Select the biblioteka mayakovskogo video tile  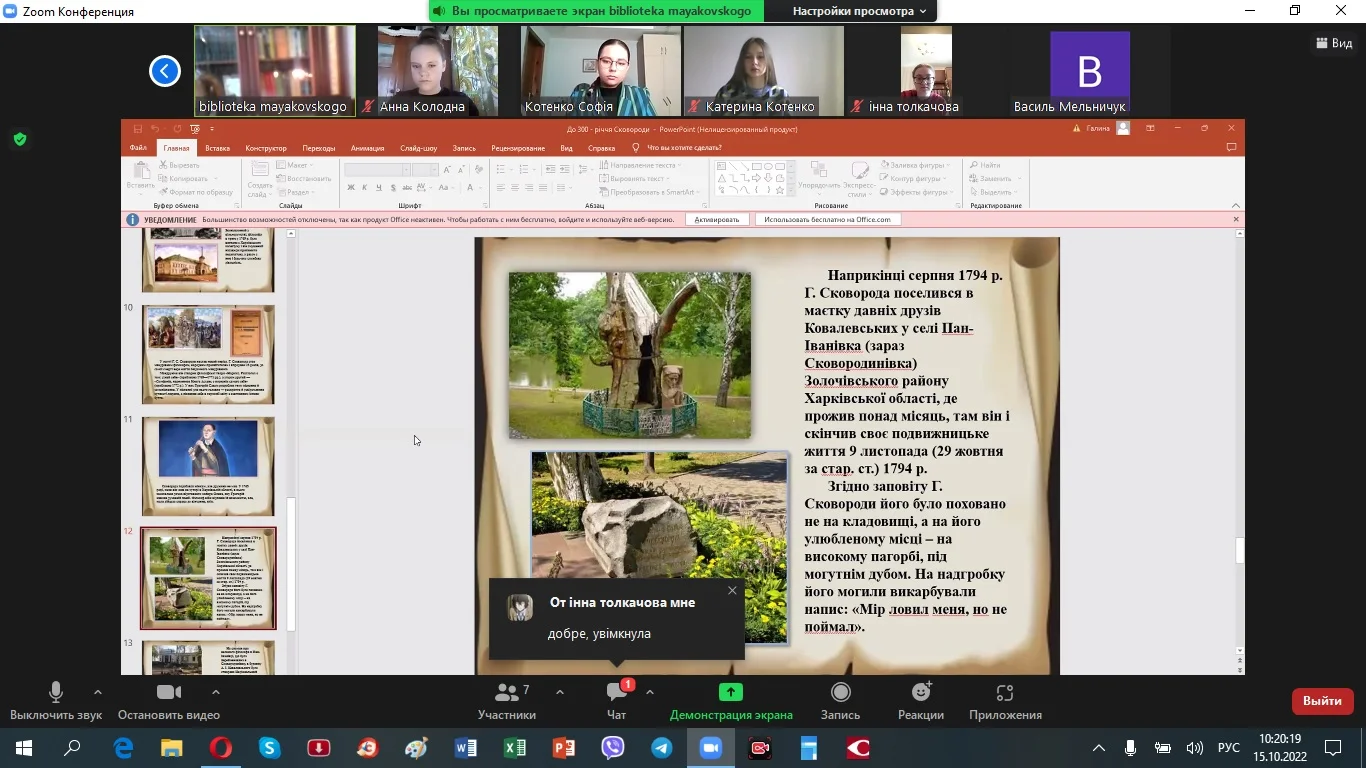coord(274,71)
